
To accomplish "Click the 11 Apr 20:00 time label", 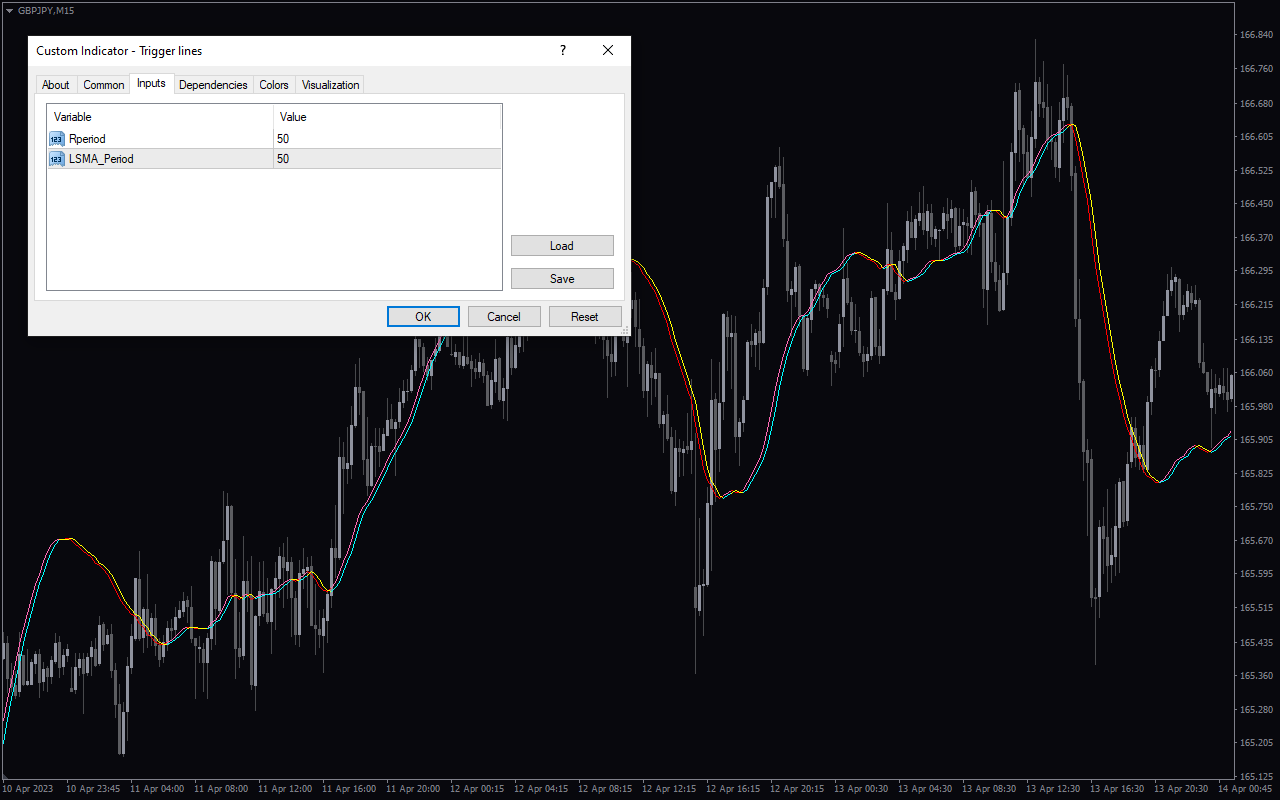I will pyautogui.click(x=413, y=789).
